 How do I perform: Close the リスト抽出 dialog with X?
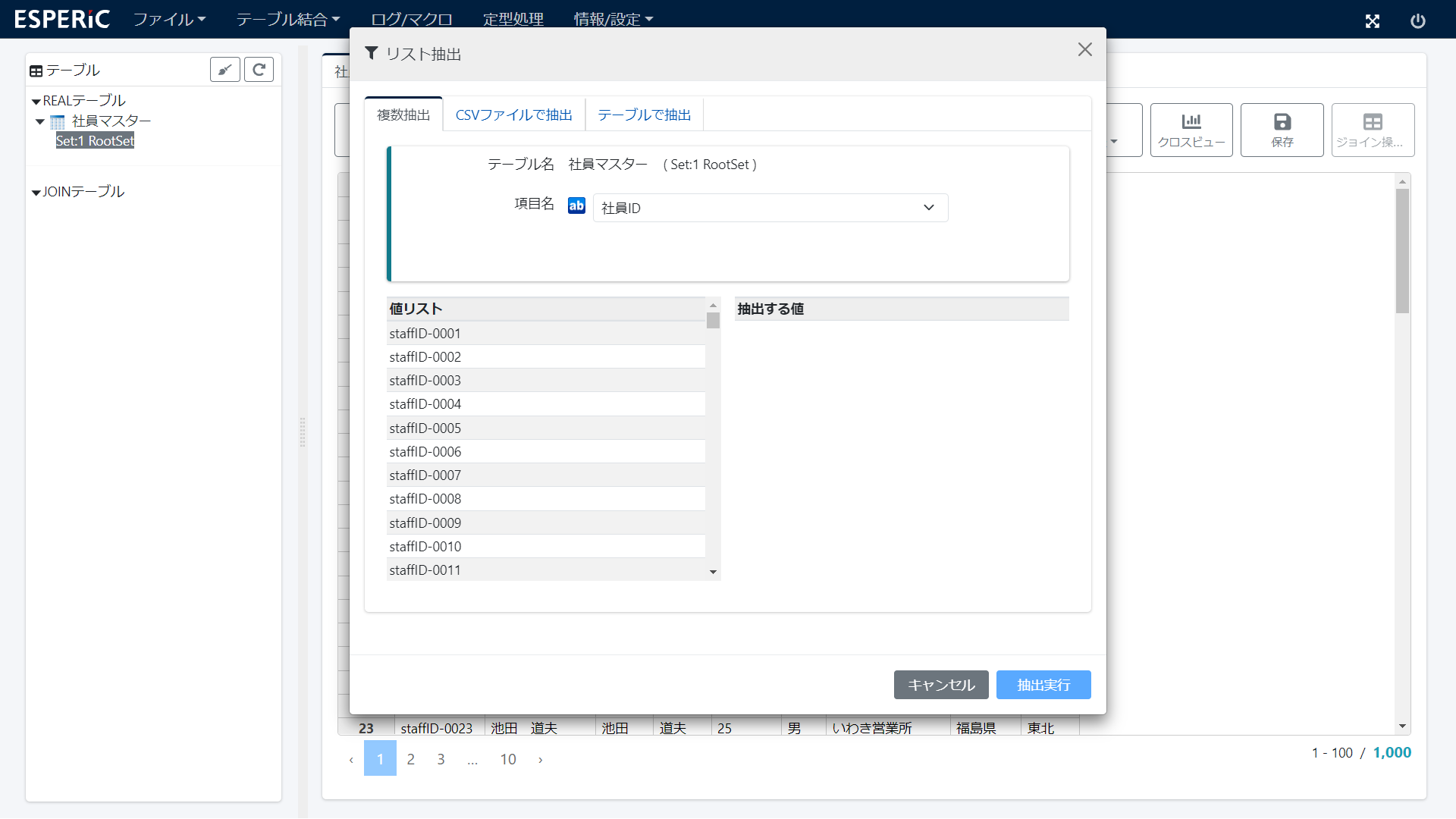pyautogui.click(x=1084, y=50)
